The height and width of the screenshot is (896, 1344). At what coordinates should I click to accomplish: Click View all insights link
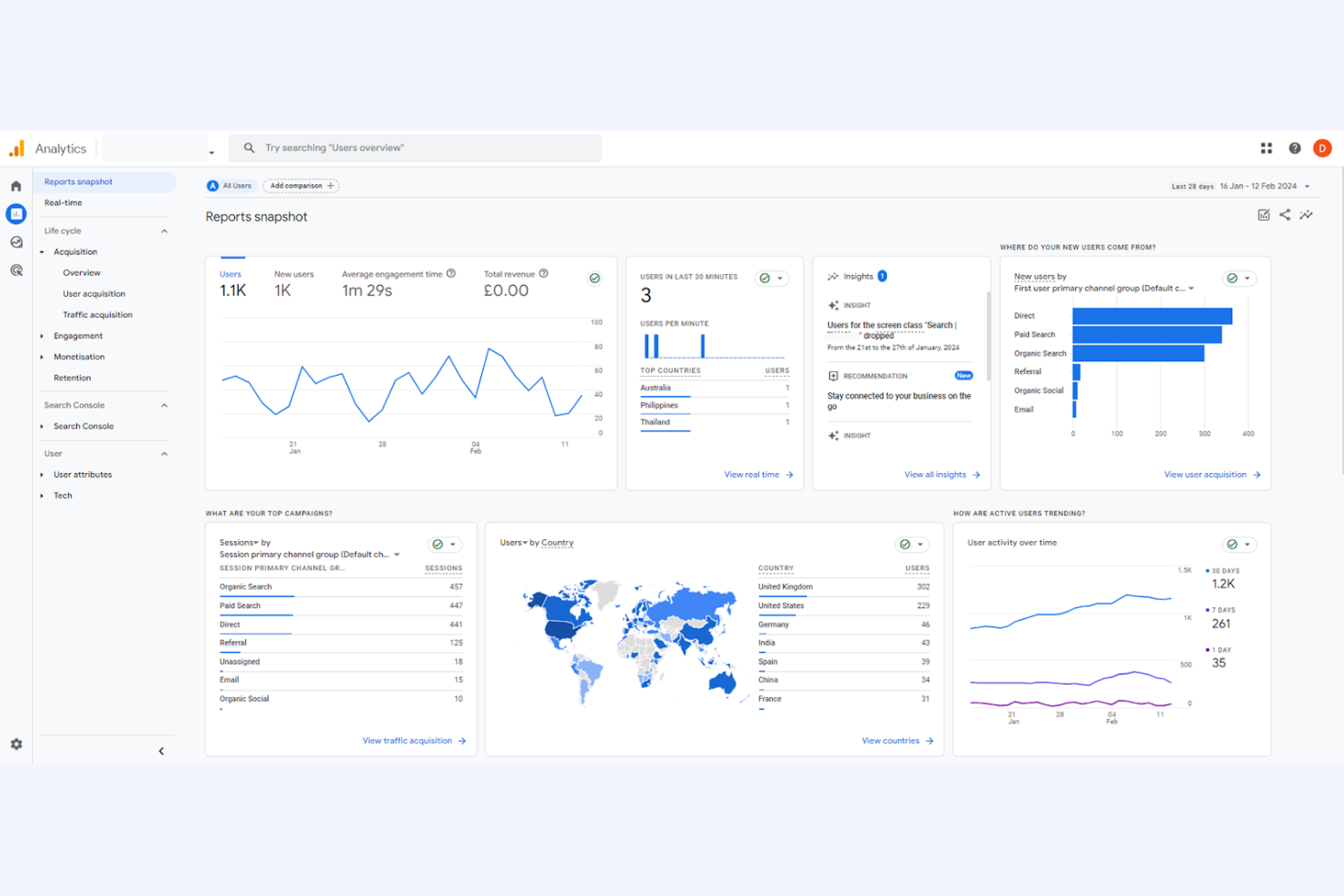[935, 474]
